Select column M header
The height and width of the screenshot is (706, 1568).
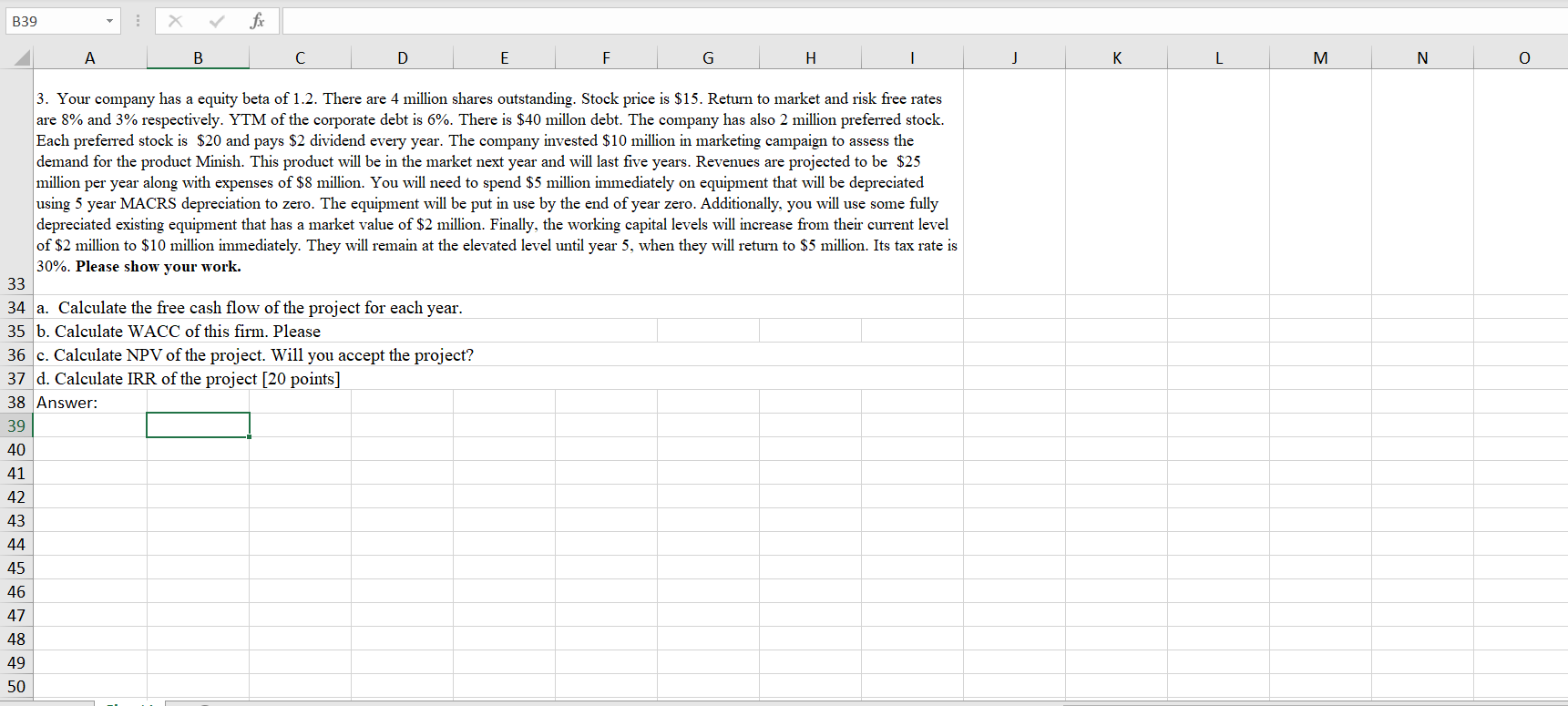coord(1320,58)
